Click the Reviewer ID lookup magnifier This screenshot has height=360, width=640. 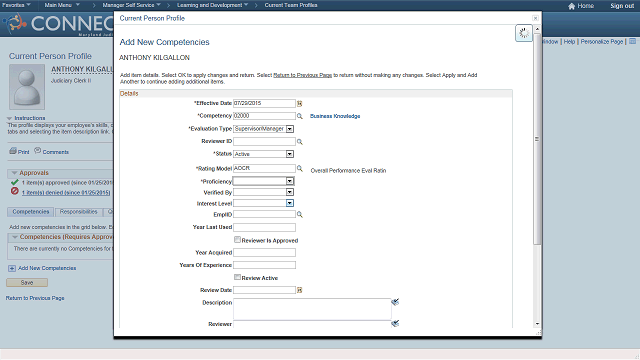[x=300, y=142]
